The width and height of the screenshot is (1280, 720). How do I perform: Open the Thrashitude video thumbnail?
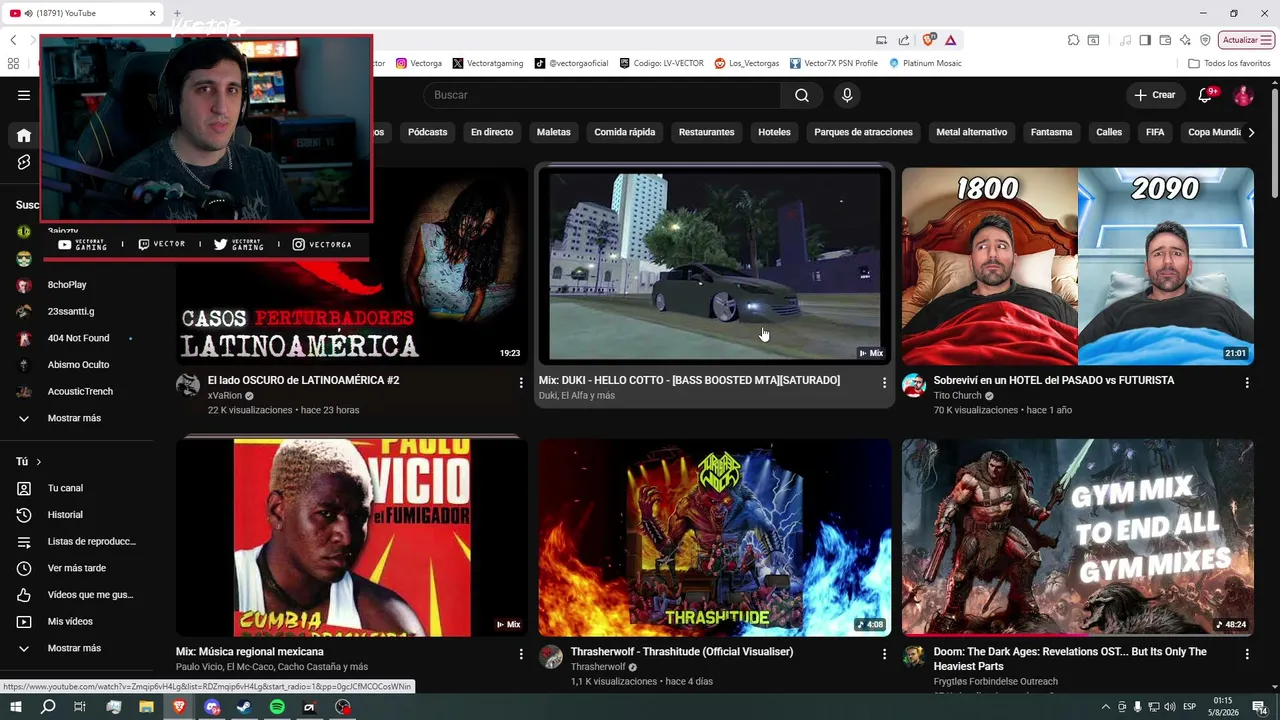coord(715,537)
